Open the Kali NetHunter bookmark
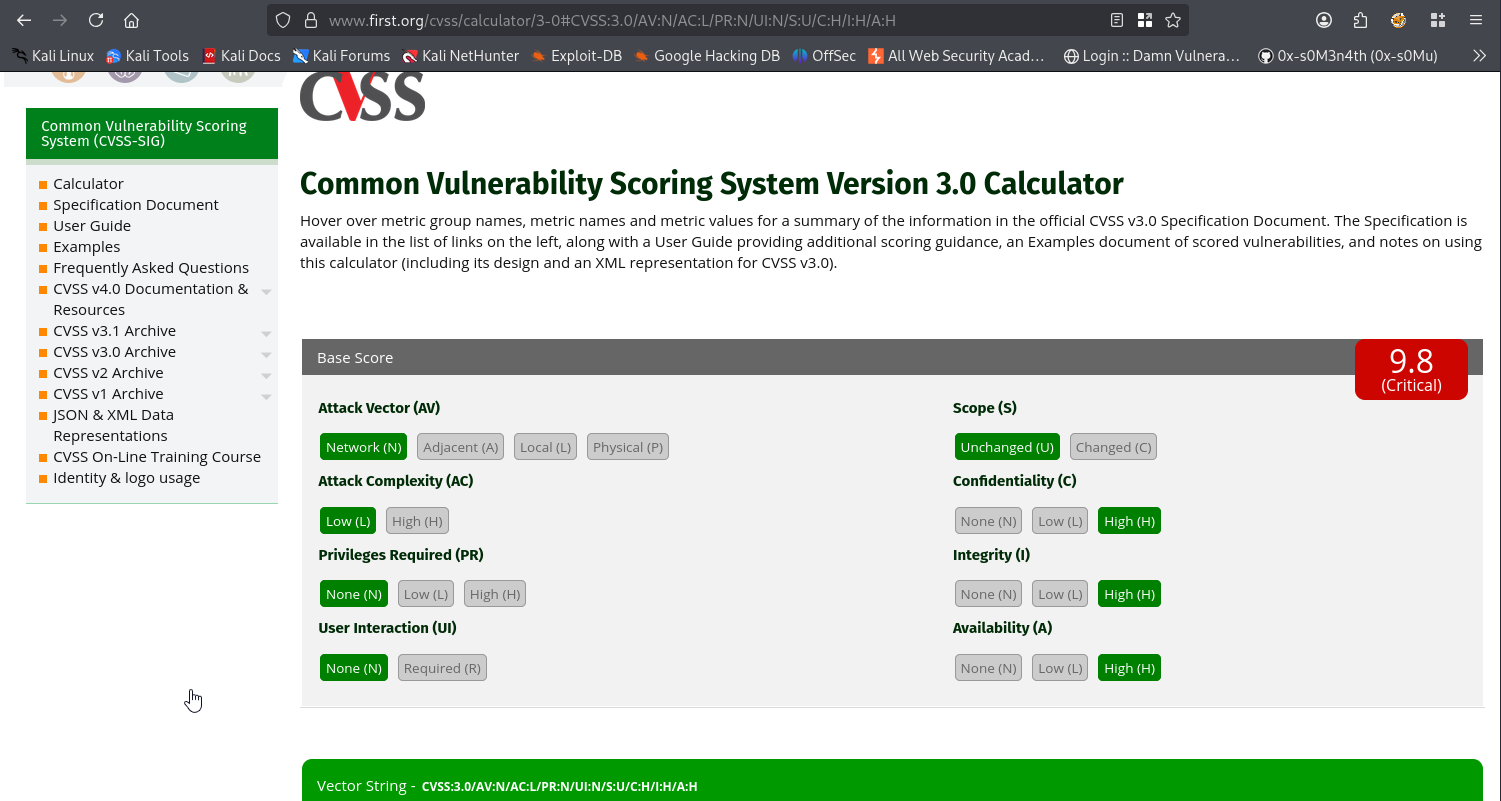 (460, 56)
